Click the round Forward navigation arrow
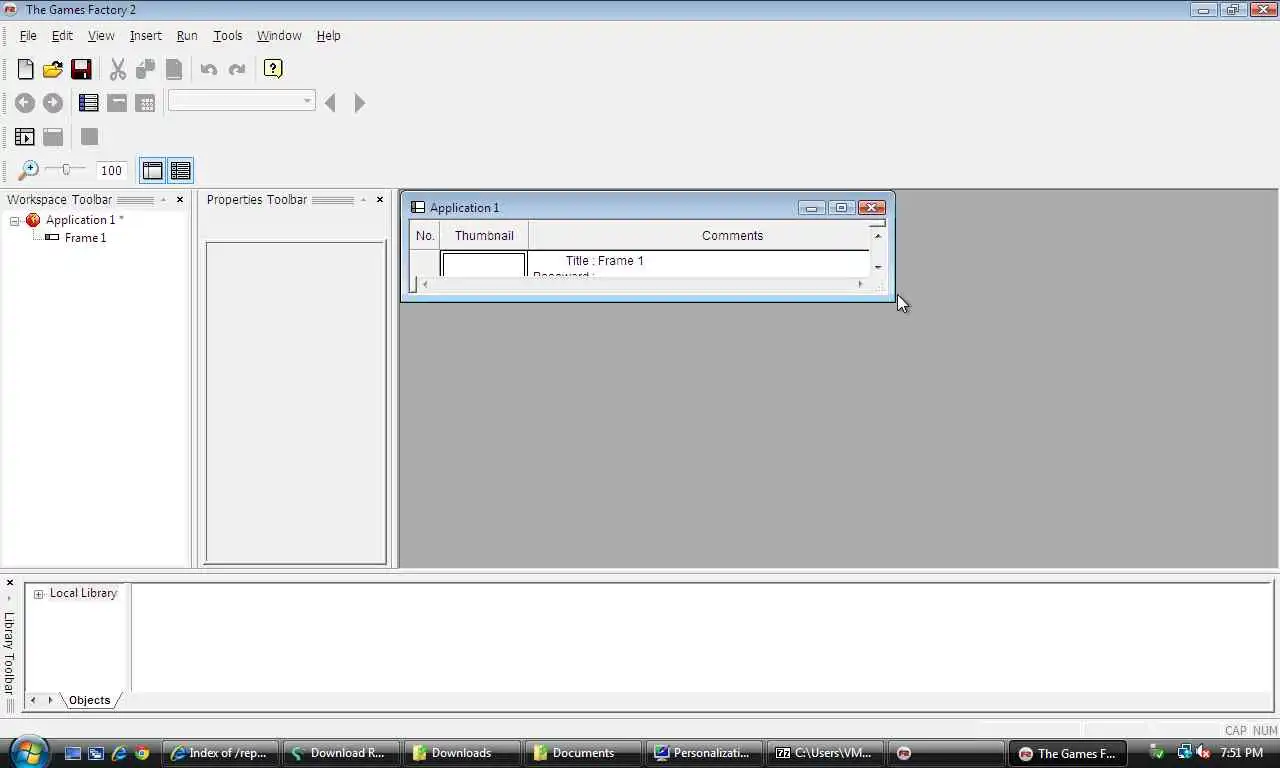Screen dimensions: 1280x768 [53, 103]
